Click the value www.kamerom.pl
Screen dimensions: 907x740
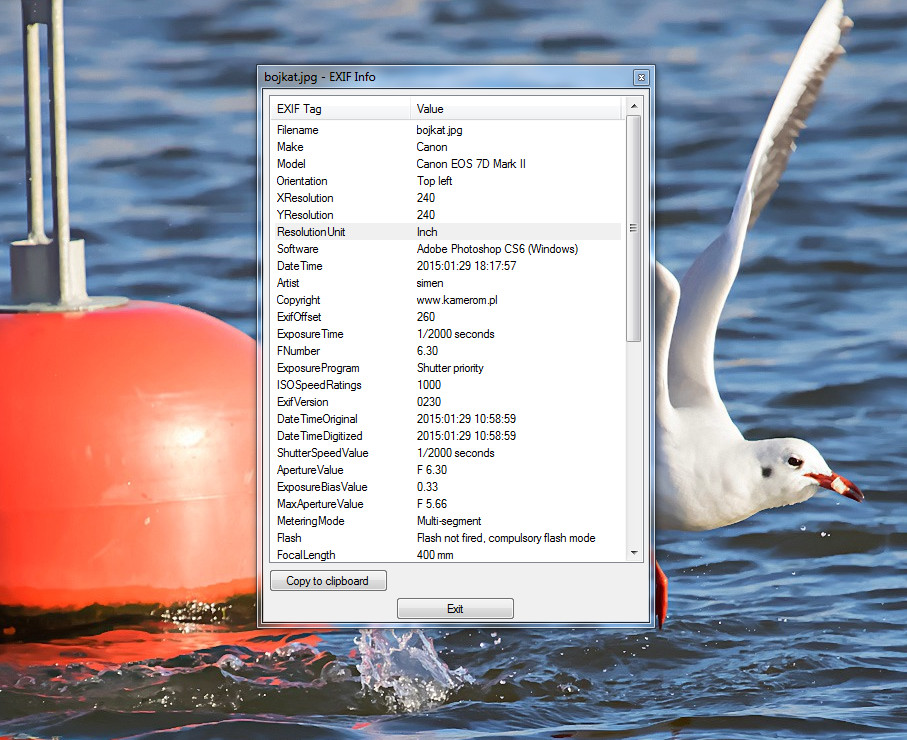[x=457, y=300]
